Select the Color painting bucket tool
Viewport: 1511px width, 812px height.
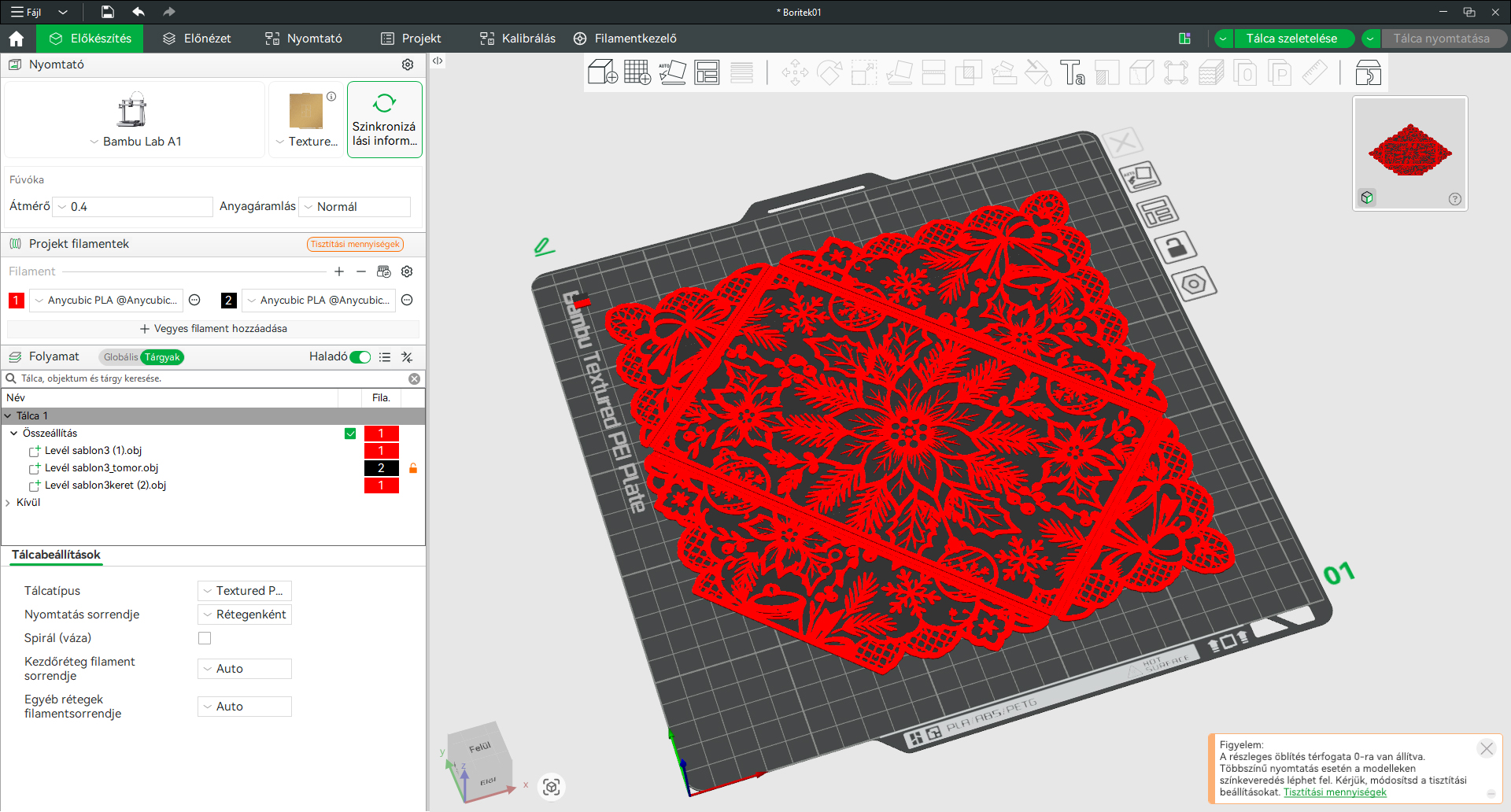click(1037, 73)
